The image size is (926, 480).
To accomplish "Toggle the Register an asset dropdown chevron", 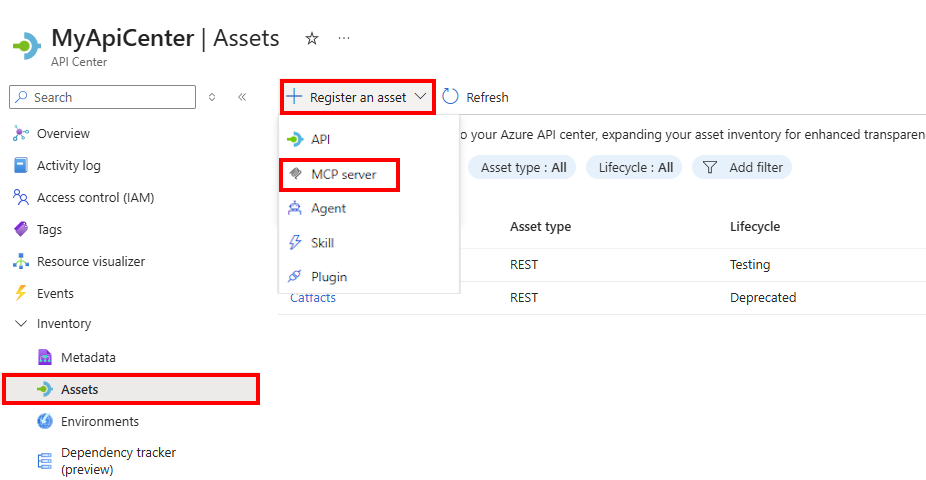I will pos(420,96).
